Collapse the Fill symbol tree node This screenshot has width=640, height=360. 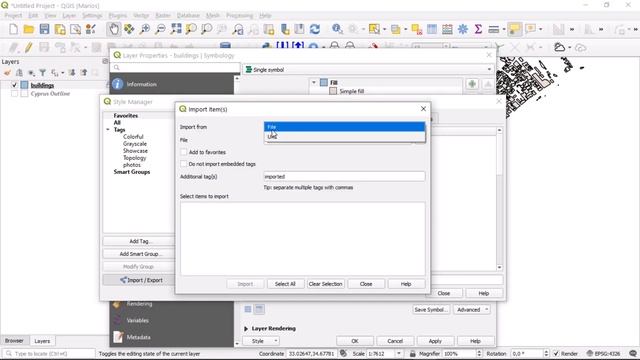(x=314, y=82)
